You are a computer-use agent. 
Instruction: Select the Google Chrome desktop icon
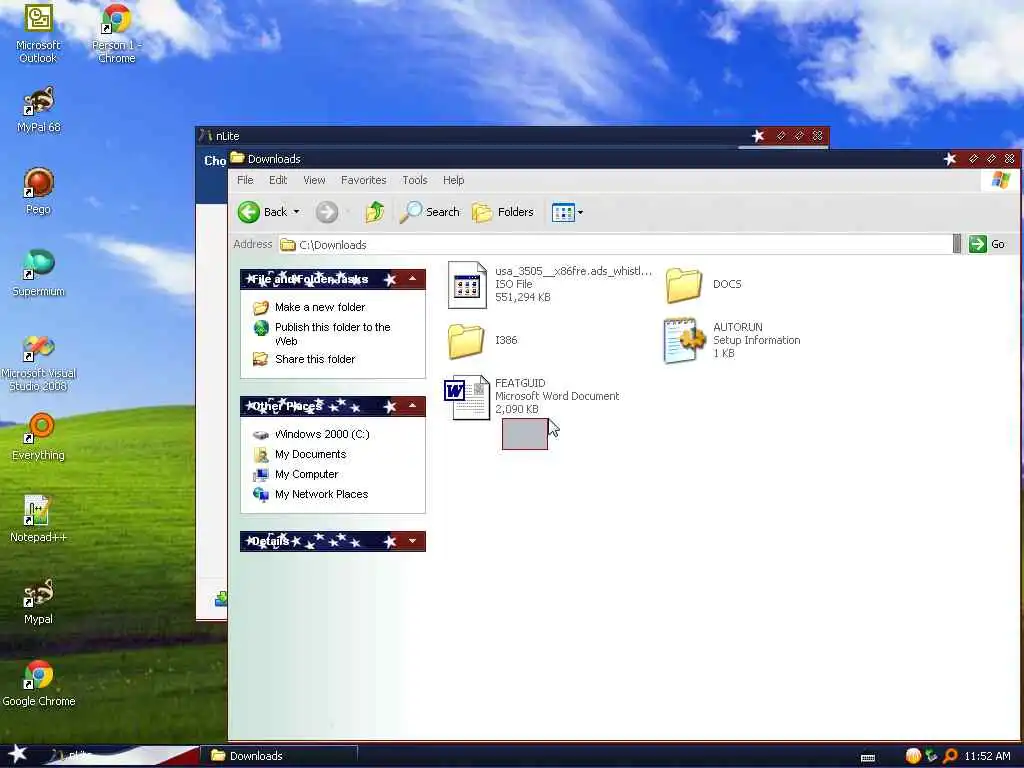(39, 683)
